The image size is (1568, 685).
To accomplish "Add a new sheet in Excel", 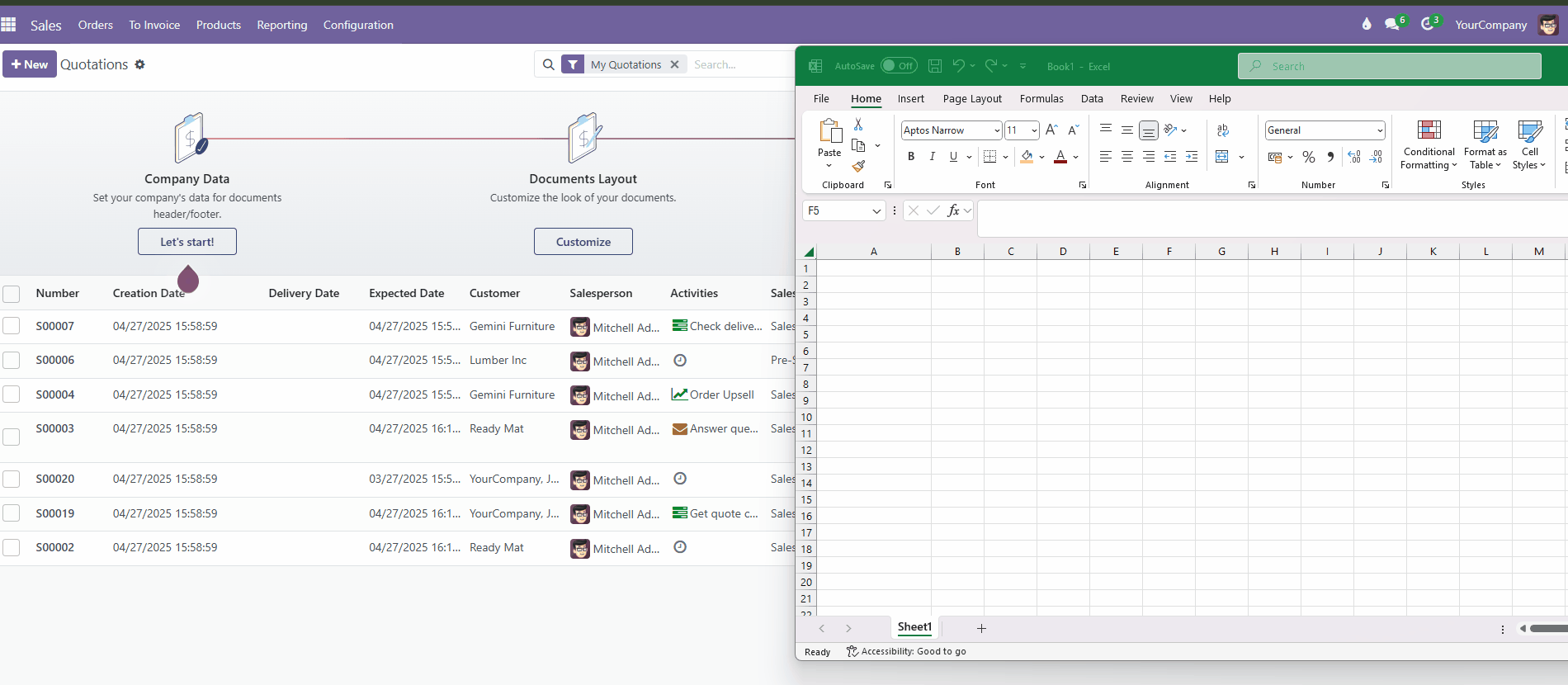I will [x=981, y=629].
